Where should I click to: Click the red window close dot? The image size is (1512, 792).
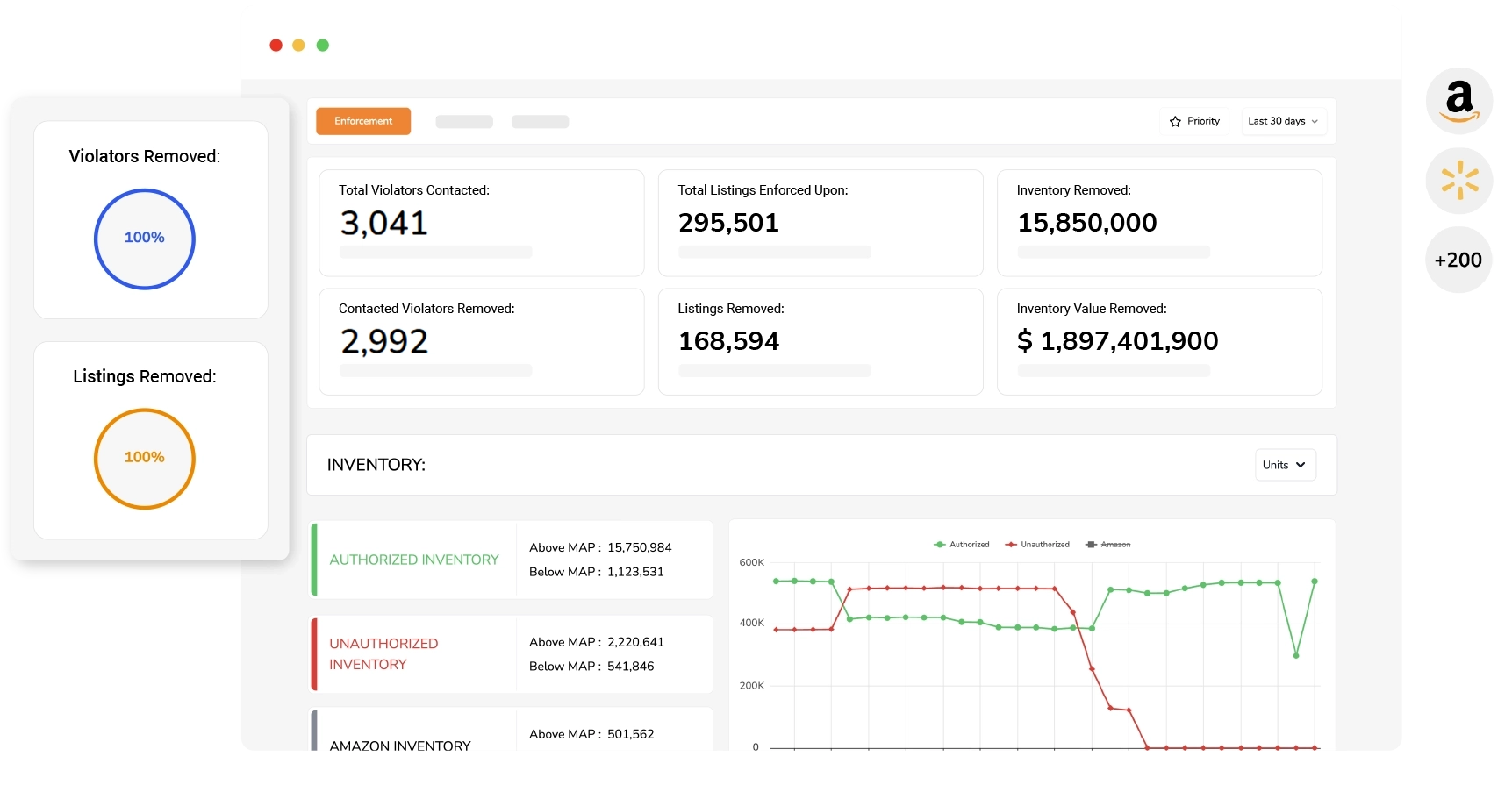point(276,46)
